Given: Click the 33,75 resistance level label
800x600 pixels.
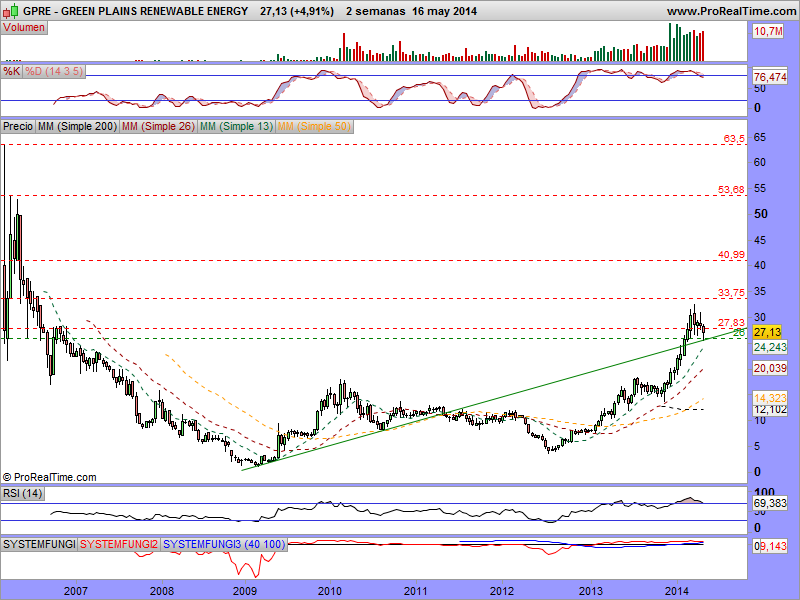Looking at the screenshot, I should coord(731,293).
